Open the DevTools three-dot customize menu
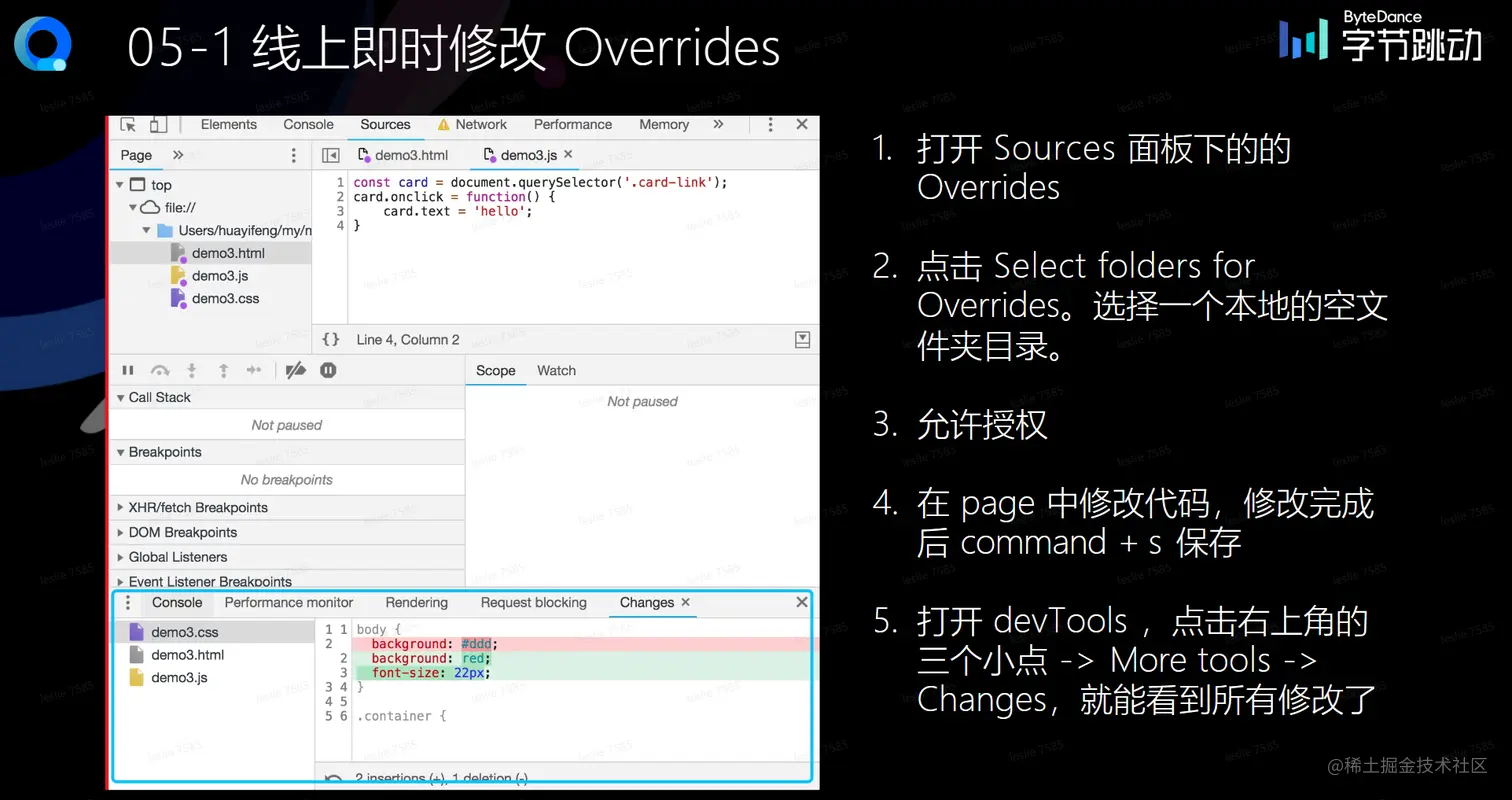1512x800 pixels. click(770, 125)
